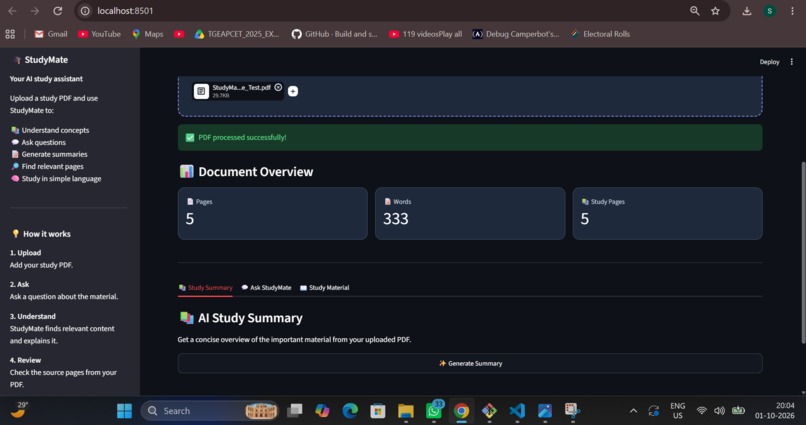The width and height of the screenshot is (806, 425).
Task: Open the Chrome profile avatar S
Action: (770, 11)
